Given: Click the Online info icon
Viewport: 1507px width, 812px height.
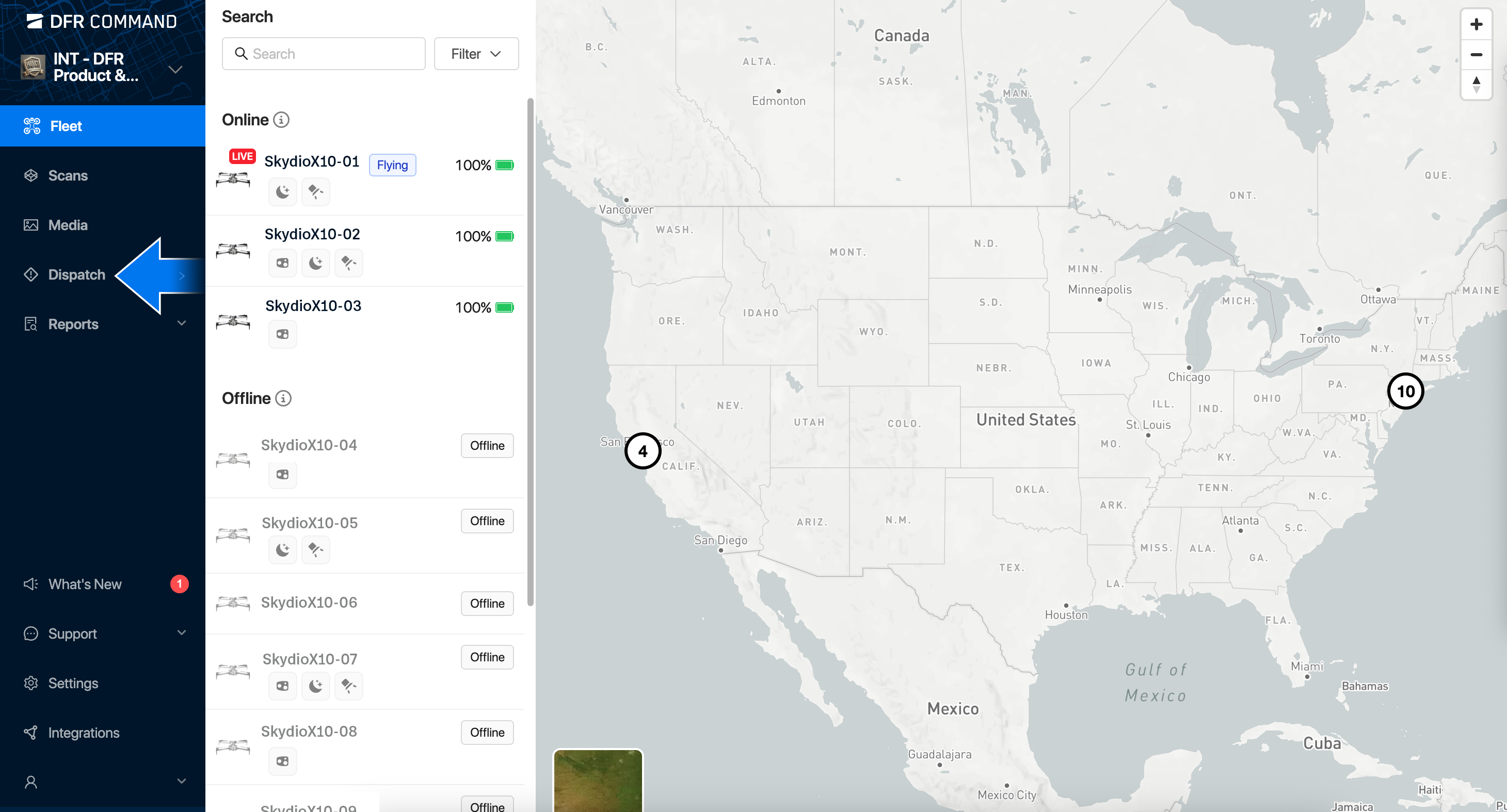Looking at the screenshot, I should (x=281, y=120).
